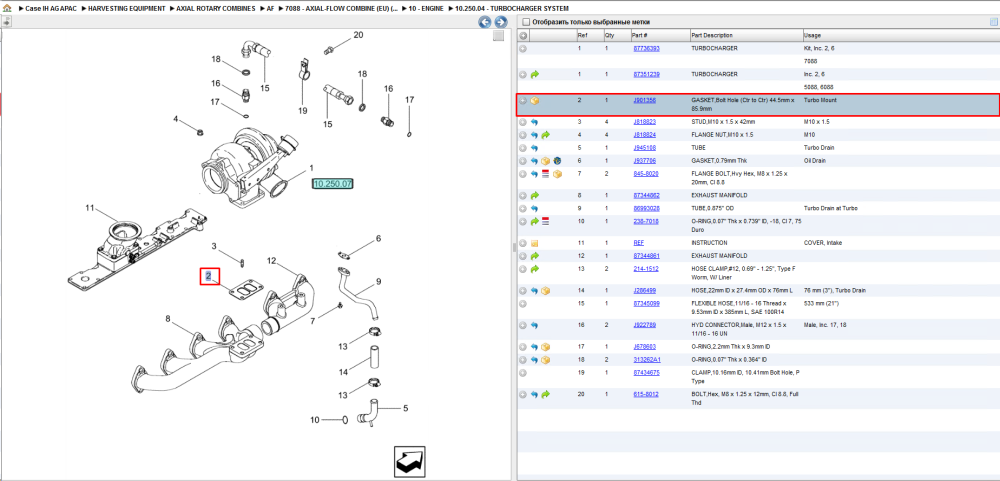
Task: Click the blue arrow in the 86993028 row
Action: coord(534,209)
